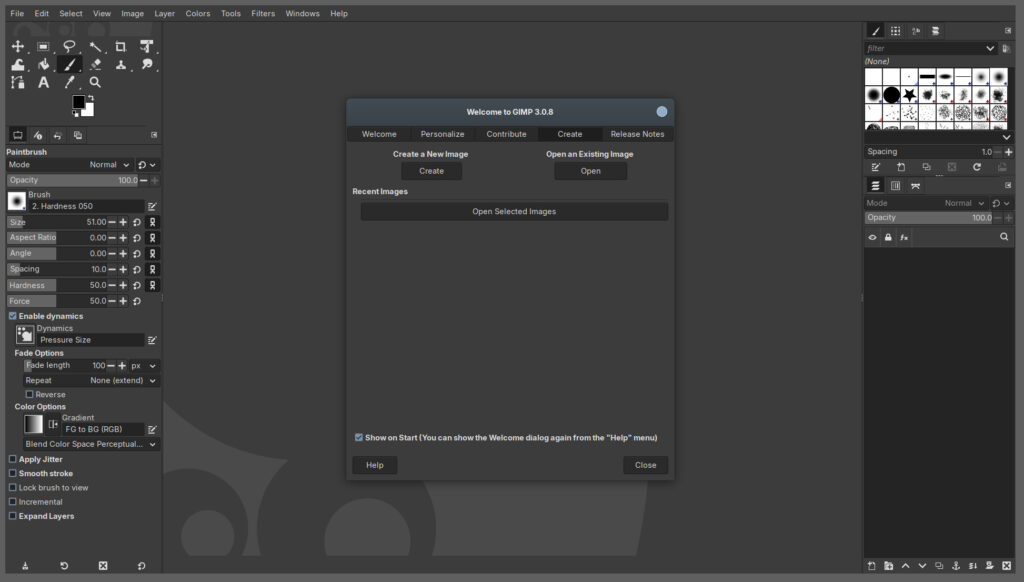Pick the Text tool
Viewport: 1024px width, 582px height.
pos(44,83)
